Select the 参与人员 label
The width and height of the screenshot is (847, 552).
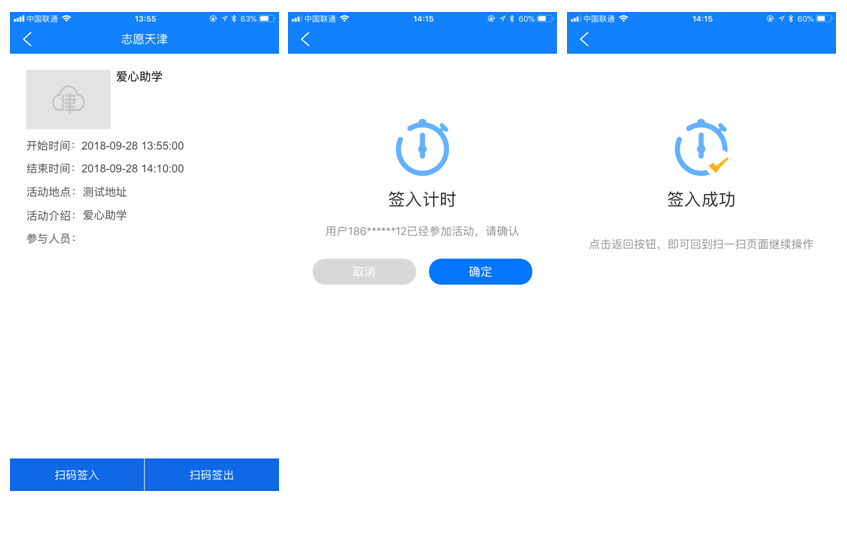point(51,238)
